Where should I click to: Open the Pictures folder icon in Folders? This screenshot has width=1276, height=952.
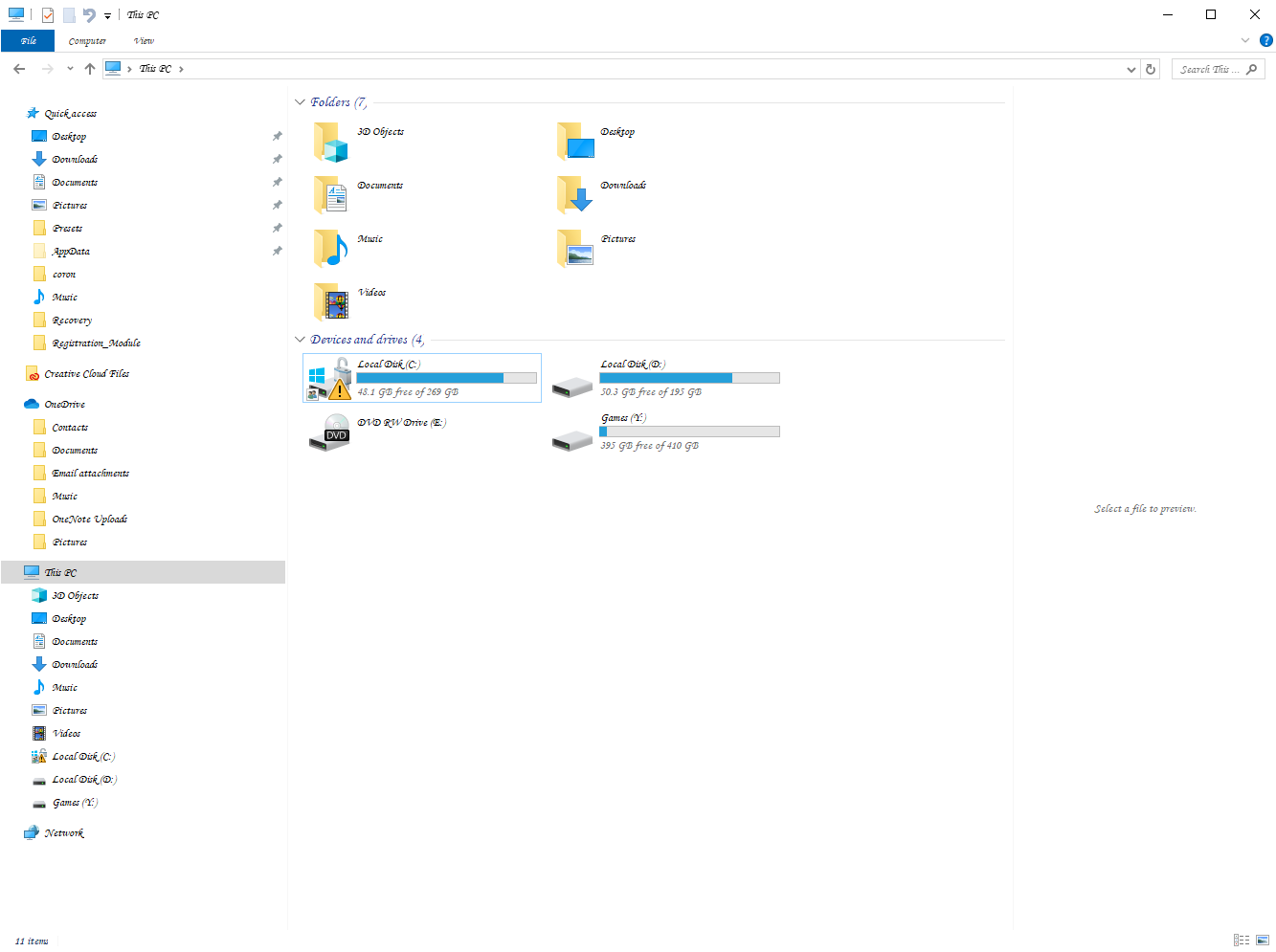coord(575,249)
